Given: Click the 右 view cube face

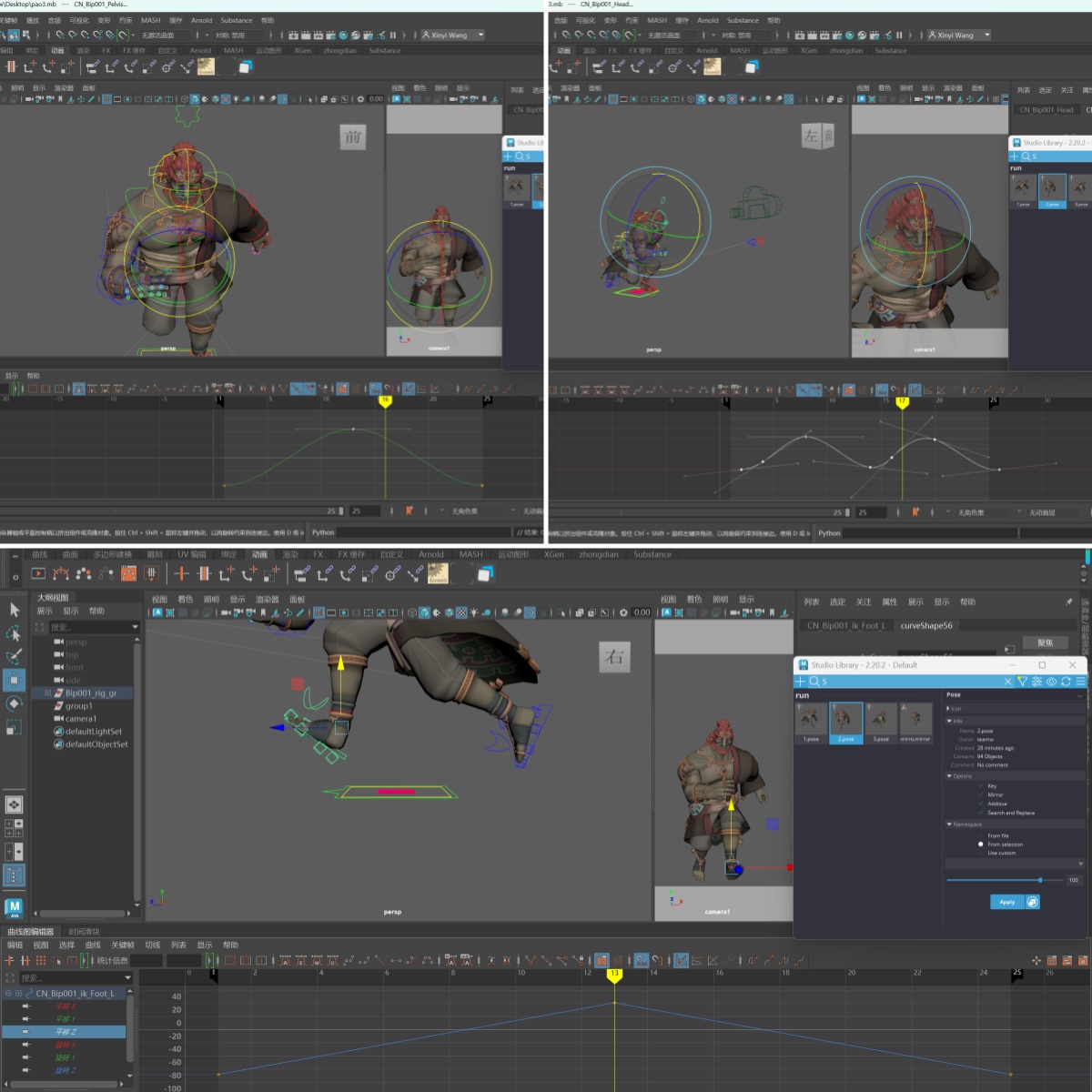Looking at the screenshot, I should click(x=613, y=657).
